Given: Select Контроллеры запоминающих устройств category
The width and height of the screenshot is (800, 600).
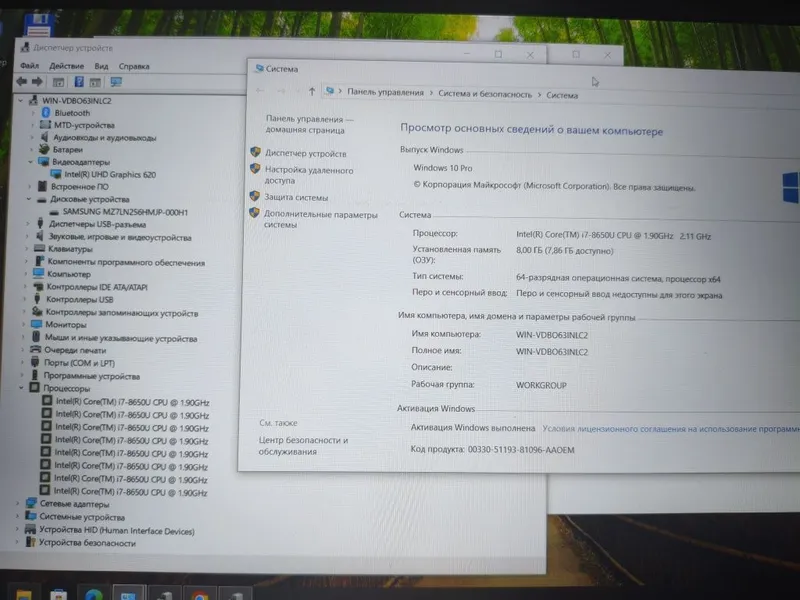Looking at the screenshot, I should 122,313.
